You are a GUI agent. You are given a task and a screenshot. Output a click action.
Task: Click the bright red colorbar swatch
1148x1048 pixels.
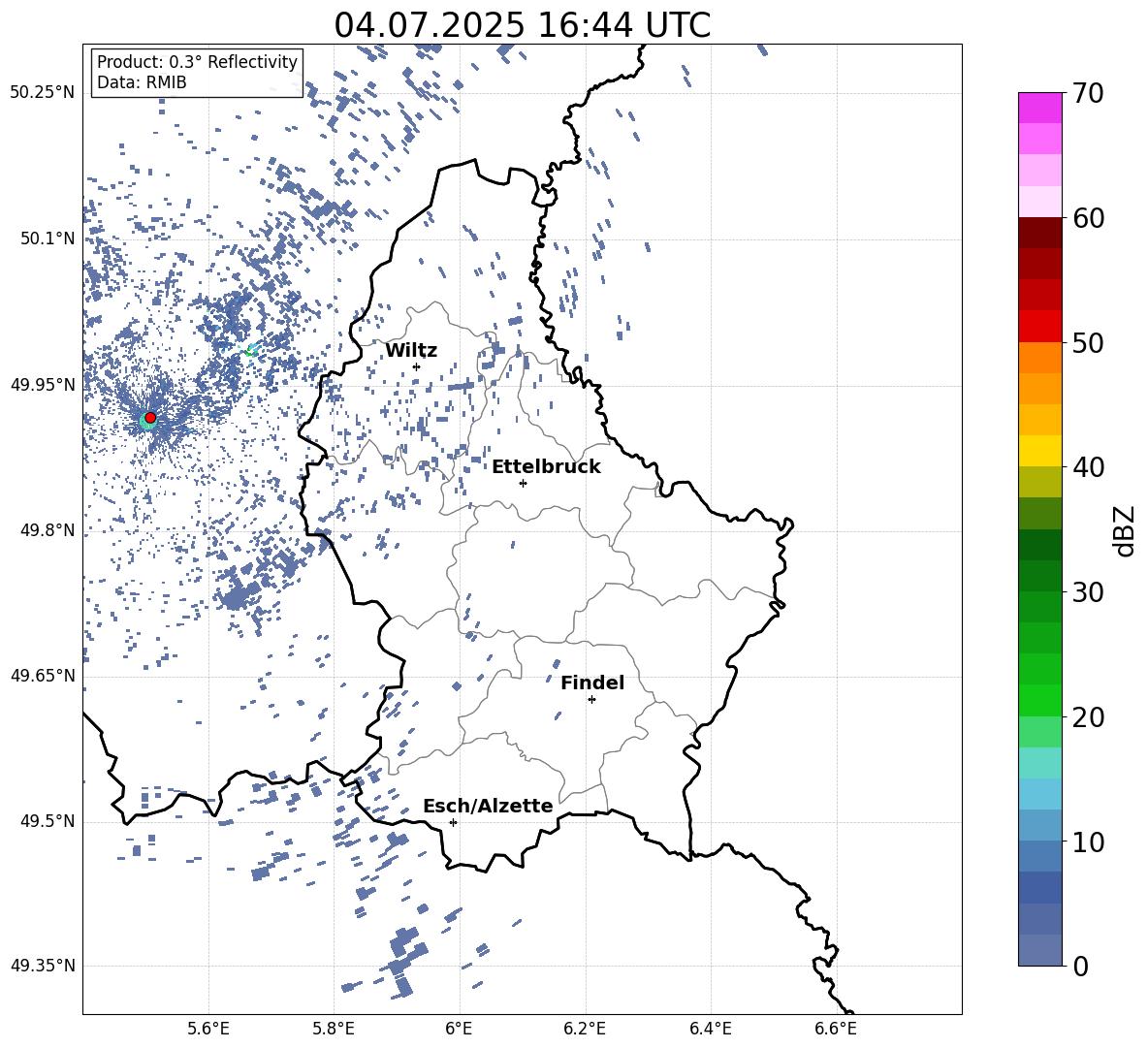pyautogui.click(x=1039, y=327)
